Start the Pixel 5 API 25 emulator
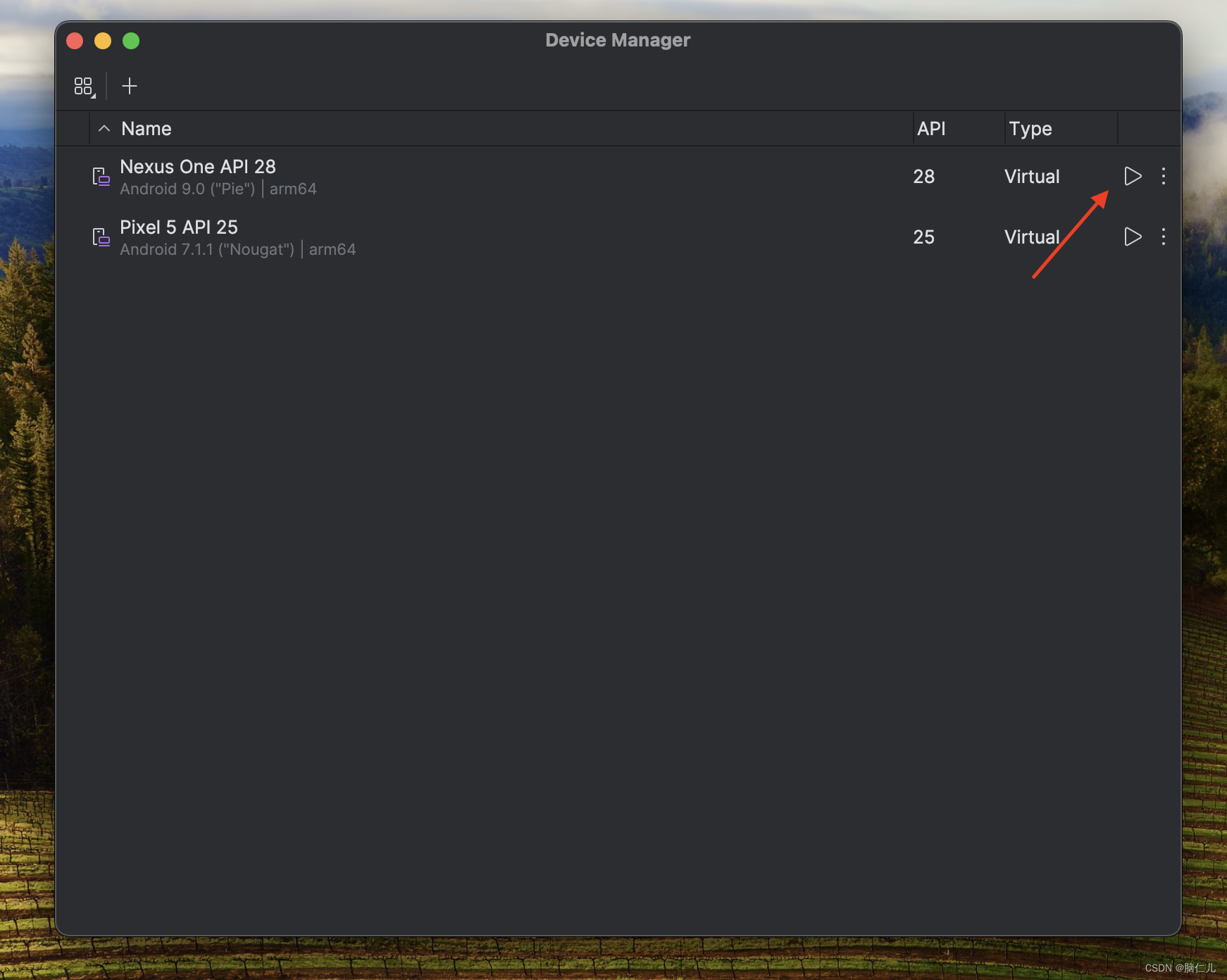The width and height of the screenshot is (1227, 980). point(1133,237)
